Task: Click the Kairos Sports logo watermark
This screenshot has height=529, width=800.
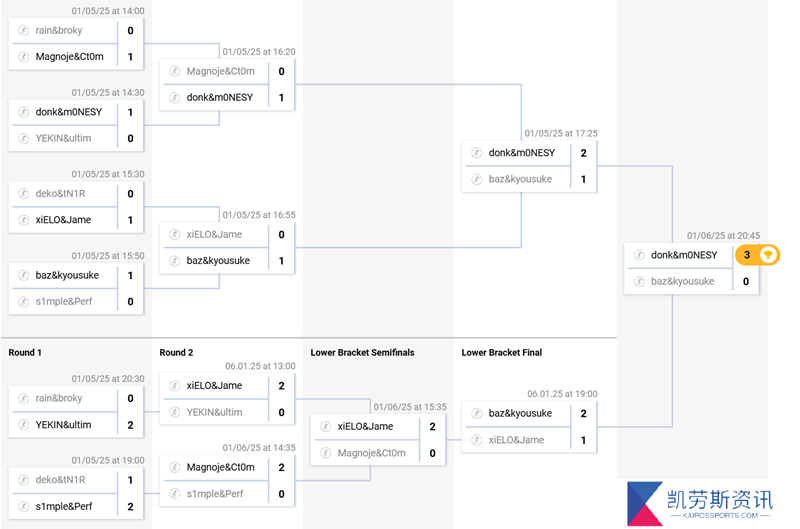Action: [x=700, y=503]
